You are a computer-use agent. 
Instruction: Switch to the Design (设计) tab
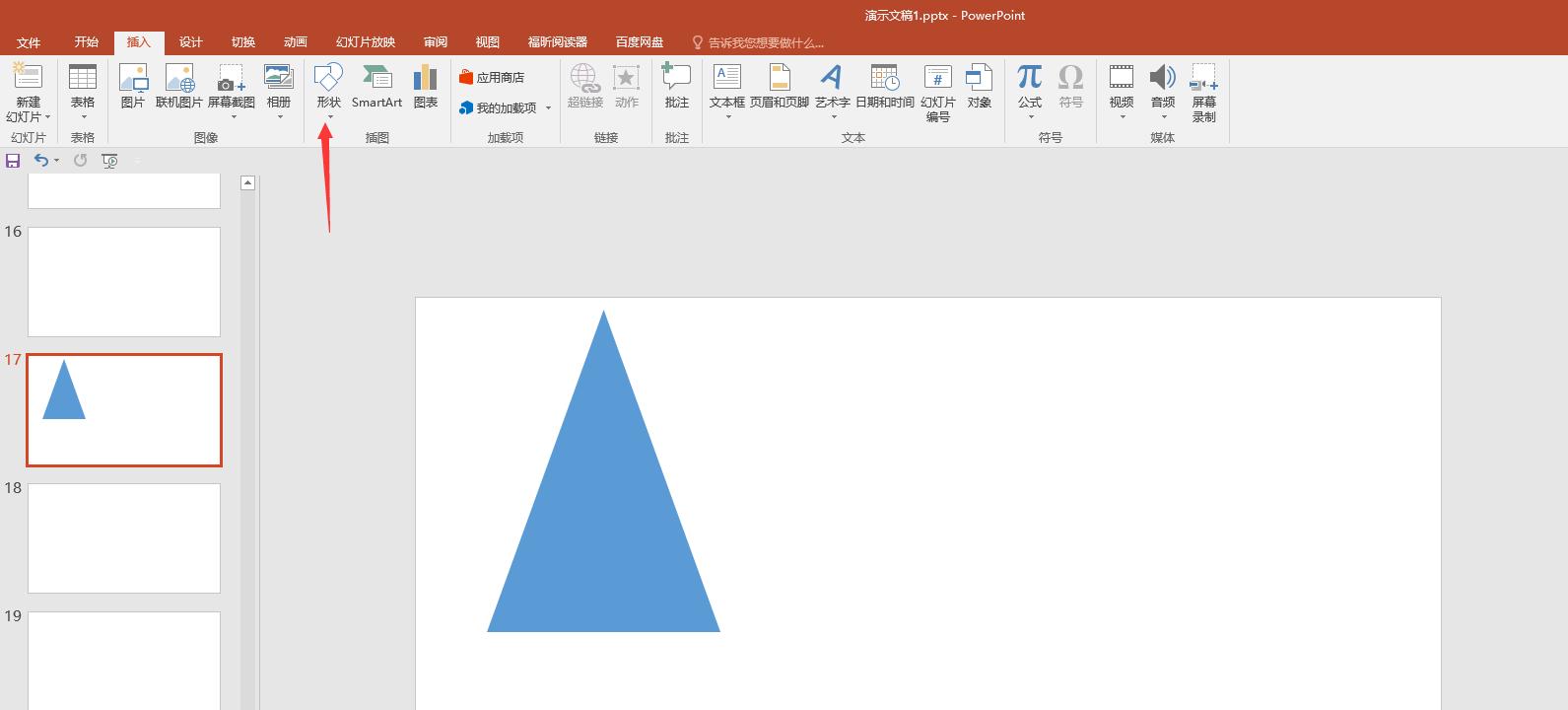tap(190, 42)
